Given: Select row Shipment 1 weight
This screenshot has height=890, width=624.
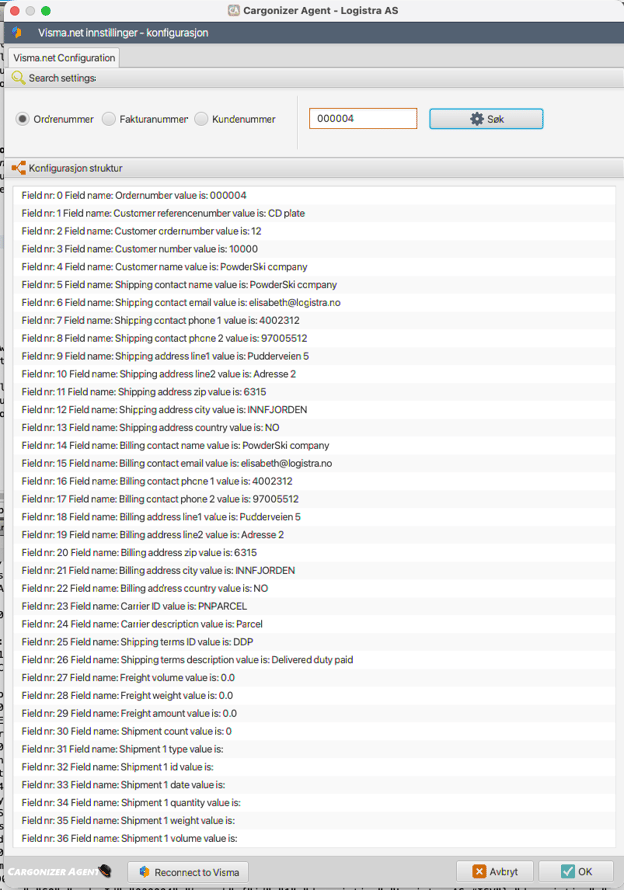Looking at the screenshot, I should coord(314,821).
